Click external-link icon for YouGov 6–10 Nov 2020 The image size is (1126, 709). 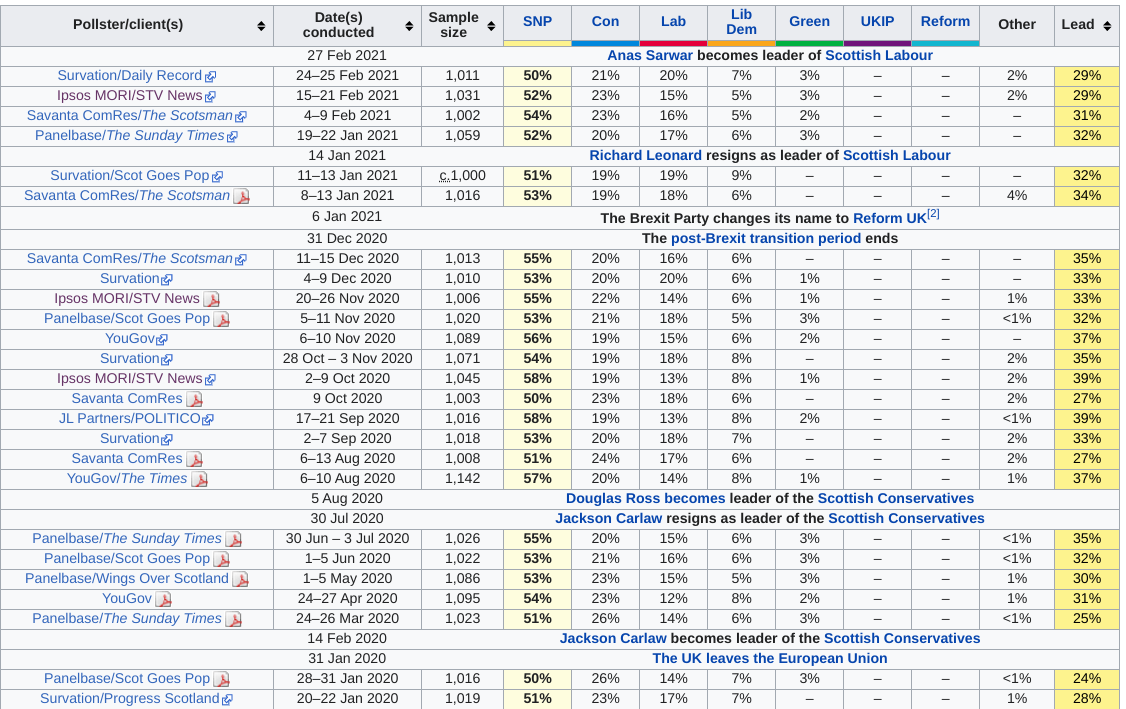point(162,340)
